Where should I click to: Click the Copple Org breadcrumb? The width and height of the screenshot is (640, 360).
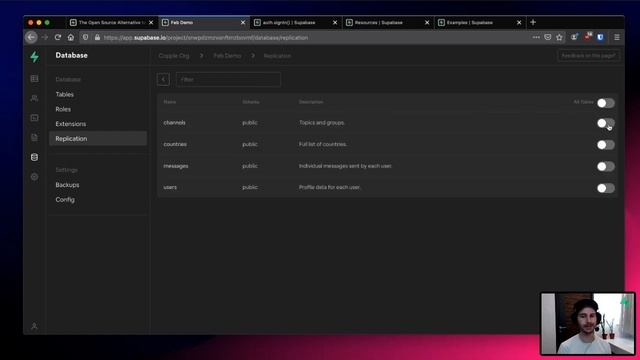coord(174,56)
